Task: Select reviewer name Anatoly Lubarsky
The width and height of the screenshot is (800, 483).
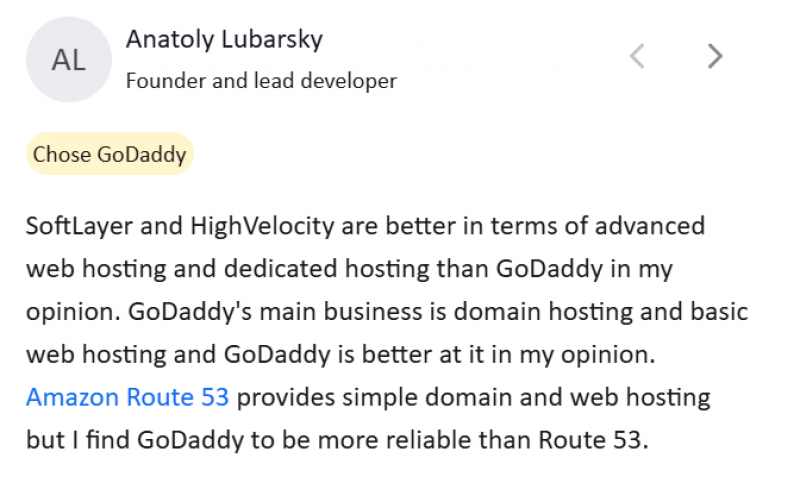Action: (224, 39)
